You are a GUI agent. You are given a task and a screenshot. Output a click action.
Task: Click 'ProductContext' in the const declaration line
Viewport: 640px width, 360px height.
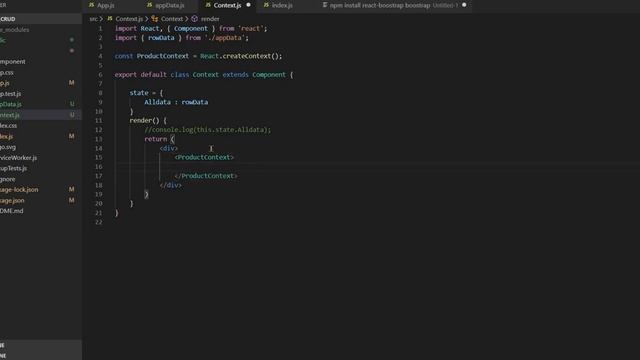pos(162,56)
